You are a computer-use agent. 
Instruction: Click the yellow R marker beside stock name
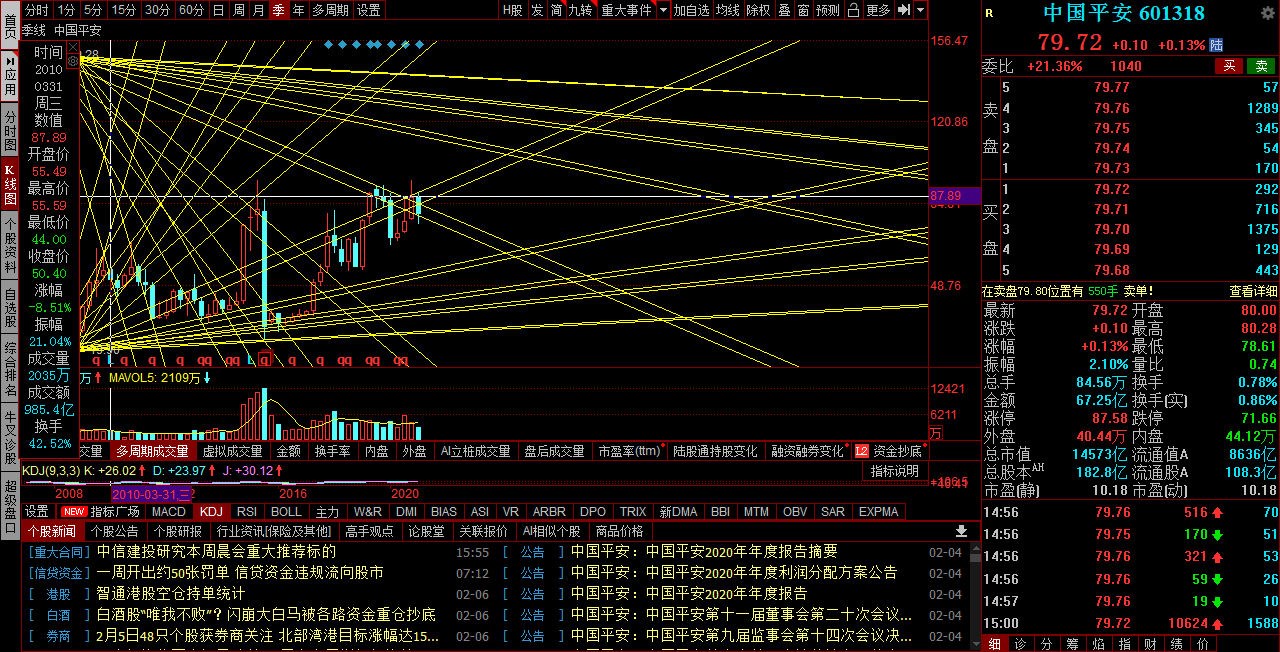(x=989, y=14)
